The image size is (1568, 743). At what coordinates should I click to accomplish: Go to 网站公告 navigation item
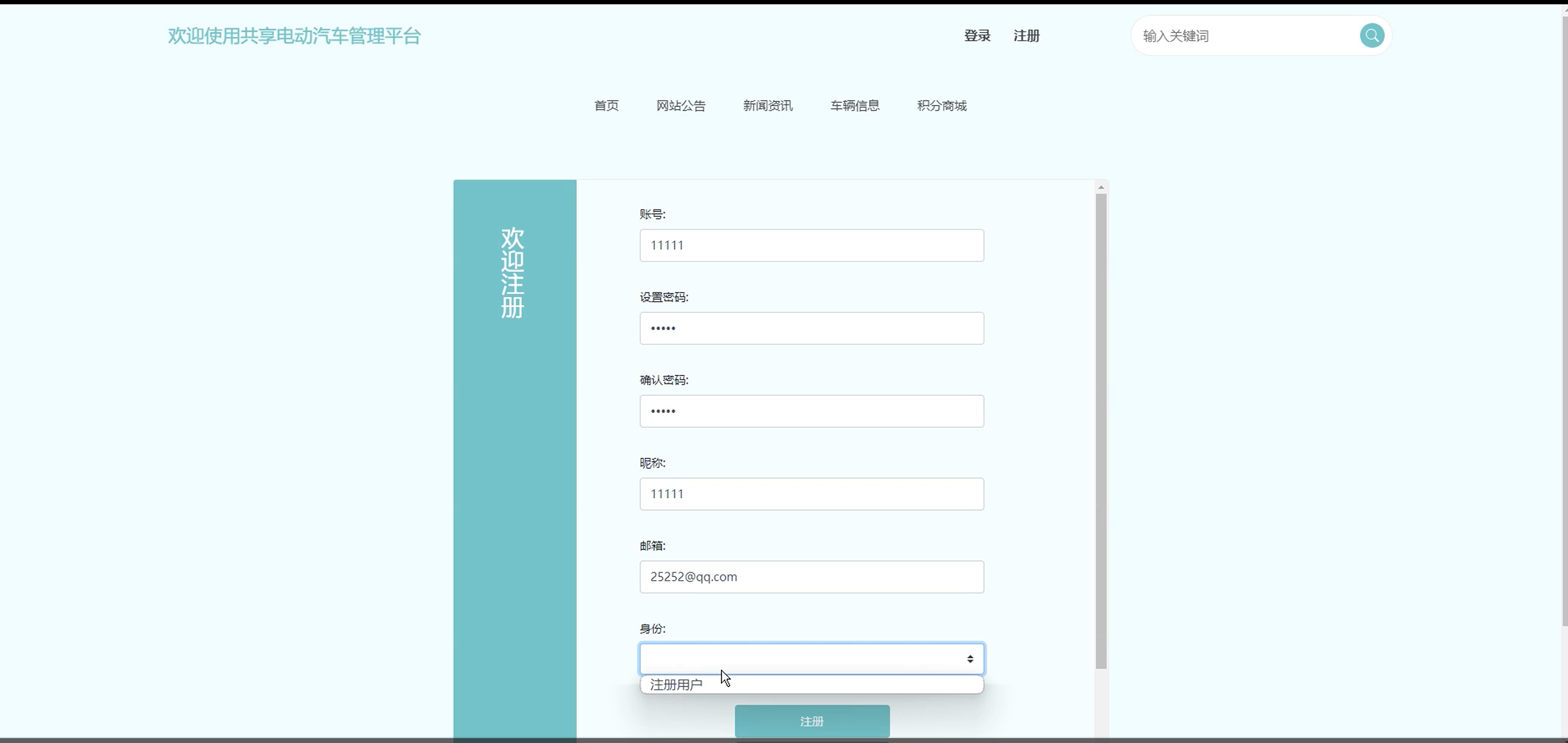click(680, 106)
